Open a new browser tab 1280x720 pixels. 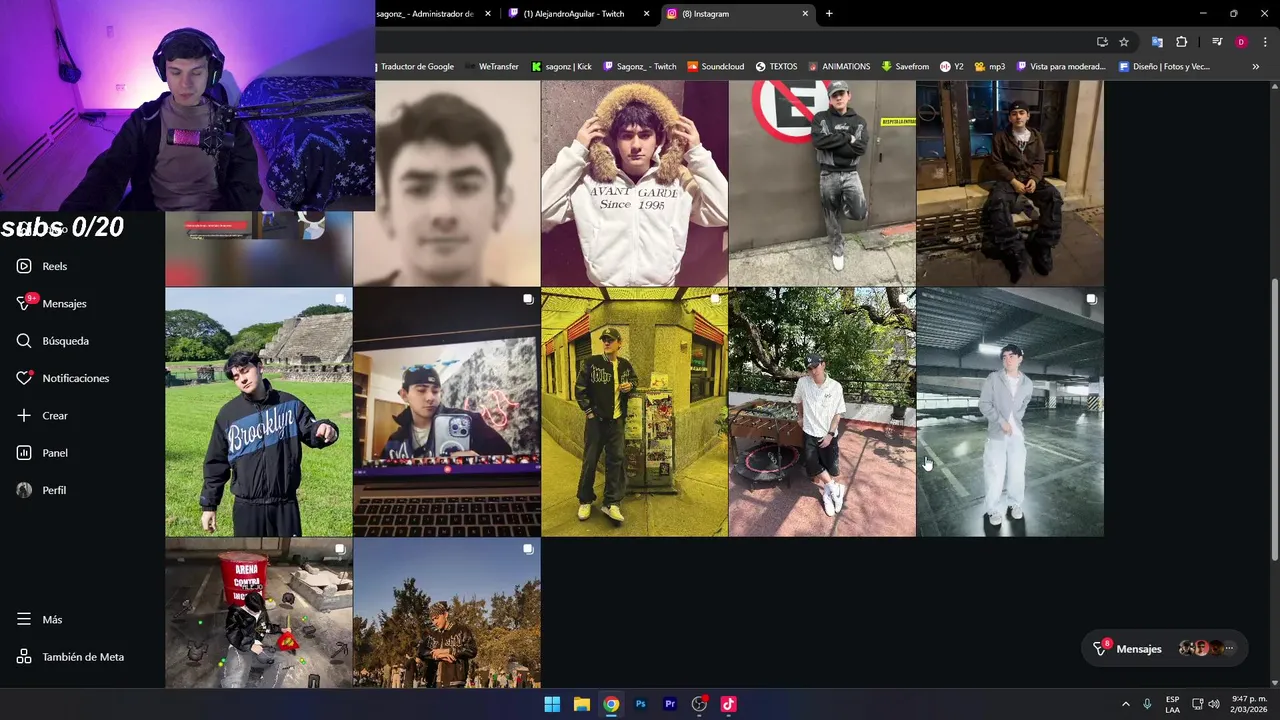click(x=829, y=14)
